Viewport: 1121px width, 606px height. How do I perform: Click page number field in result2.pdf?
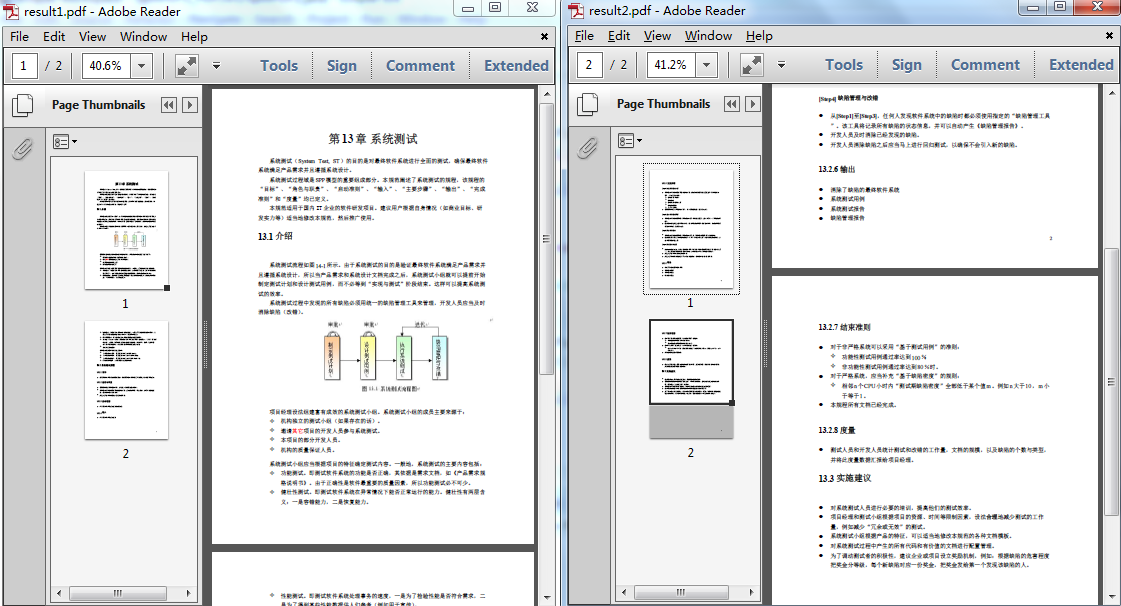pyautogui.click(x=589, y=65)
